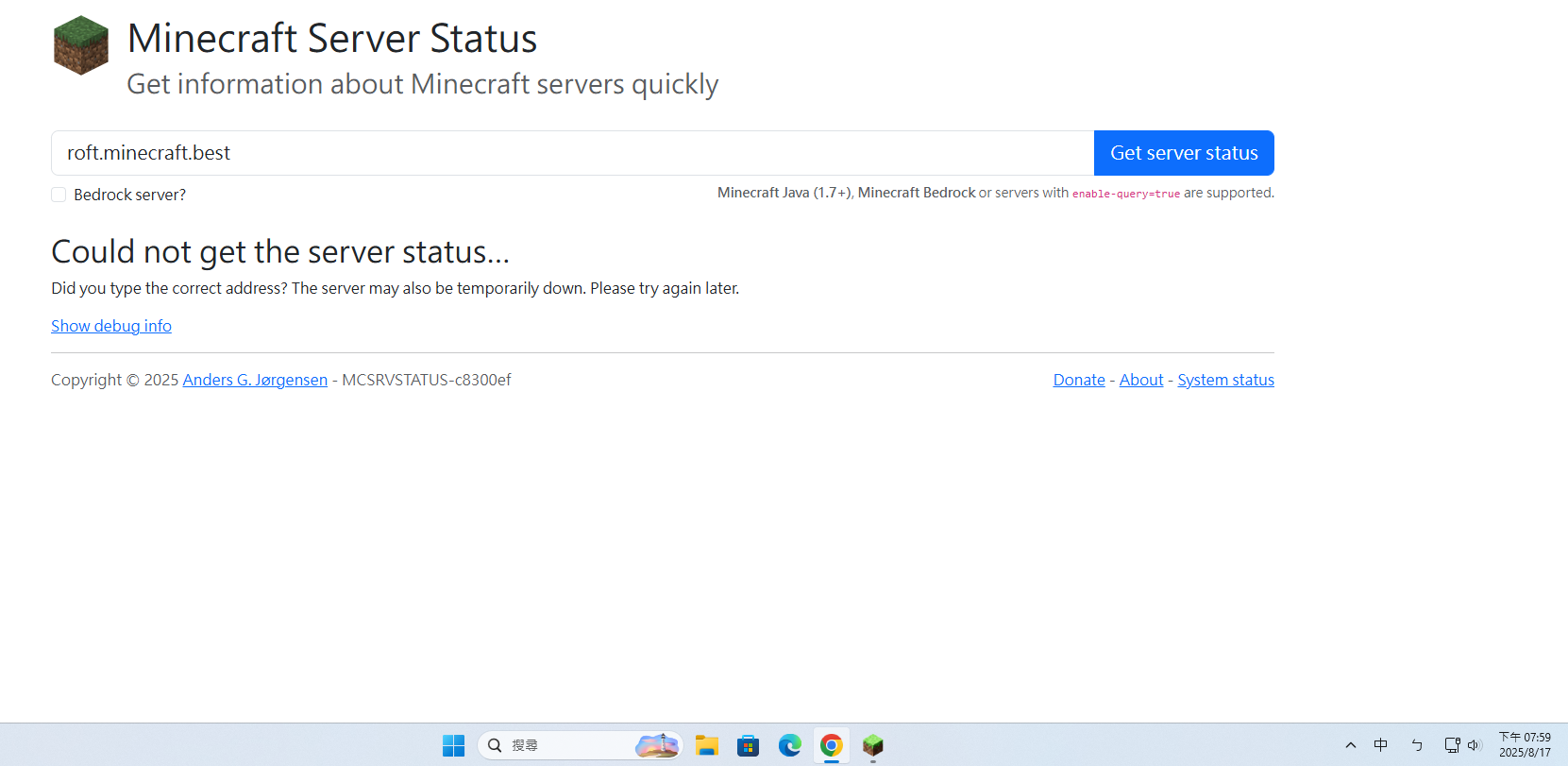Open the Donate link

pyautogui.click(x=1079, y=380)
